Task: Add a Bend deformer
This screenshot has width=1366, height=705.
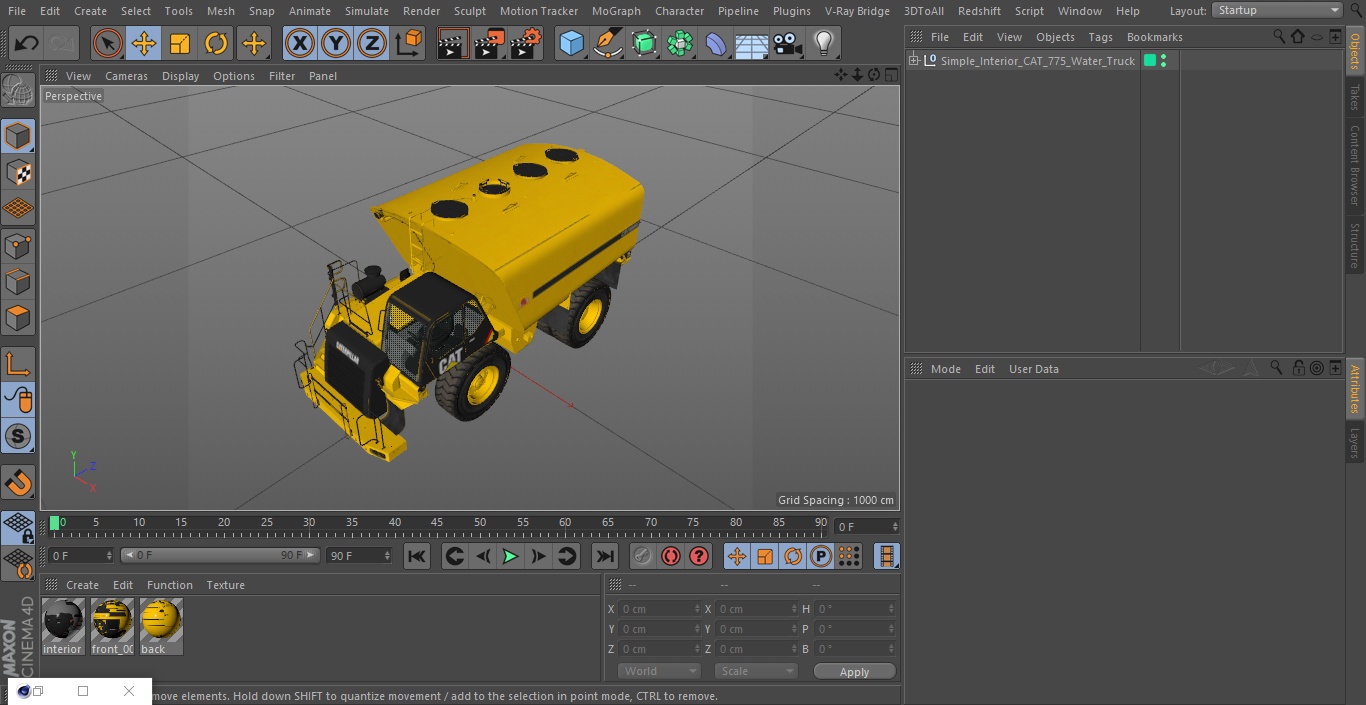Action: (x=716, y=43)
